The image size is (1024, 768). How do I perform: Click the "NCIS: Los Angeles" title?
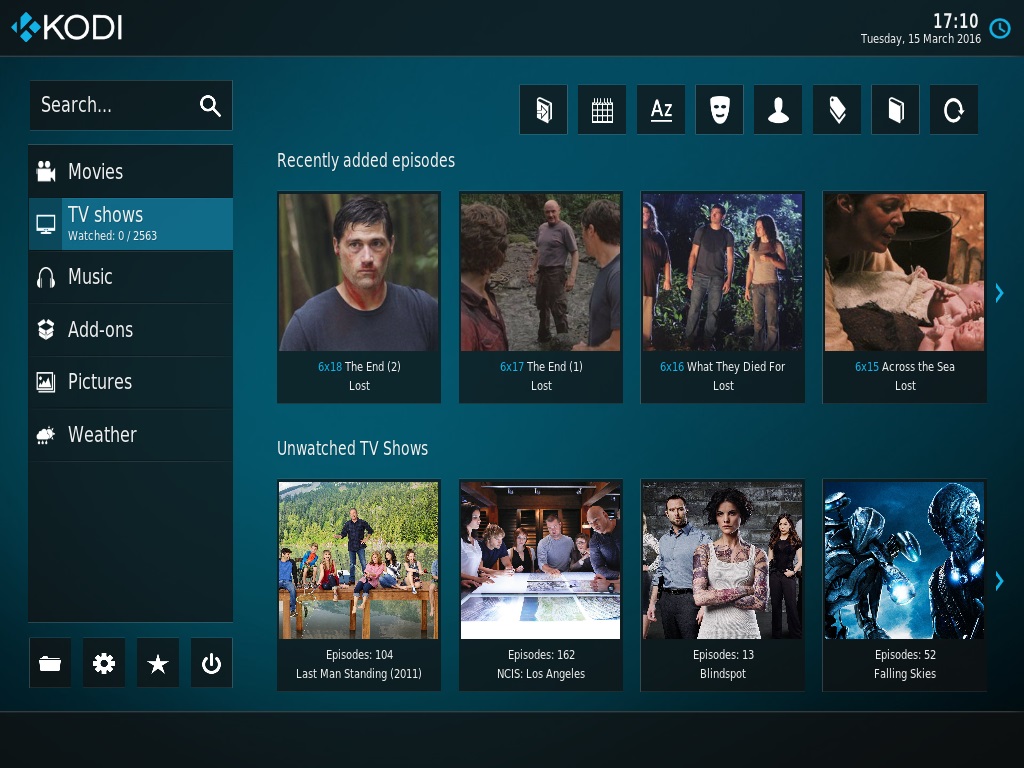[541, 673]
